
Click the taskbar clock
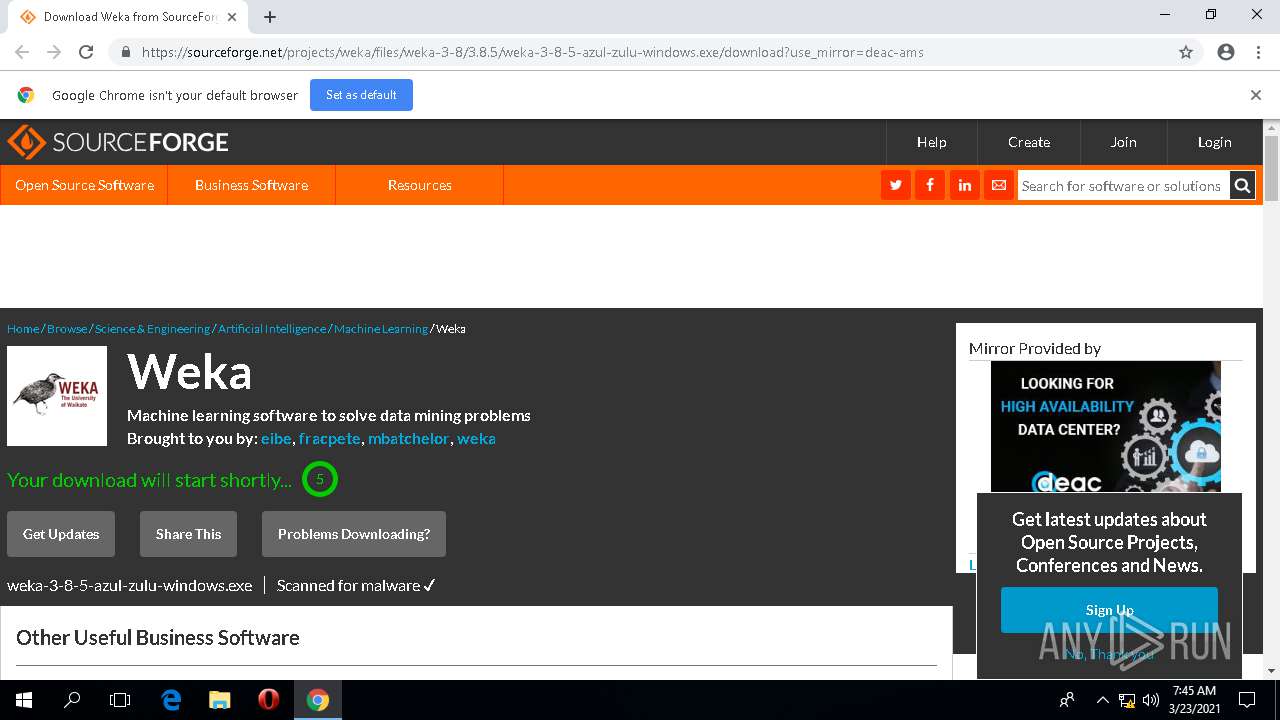point(1194,700)
